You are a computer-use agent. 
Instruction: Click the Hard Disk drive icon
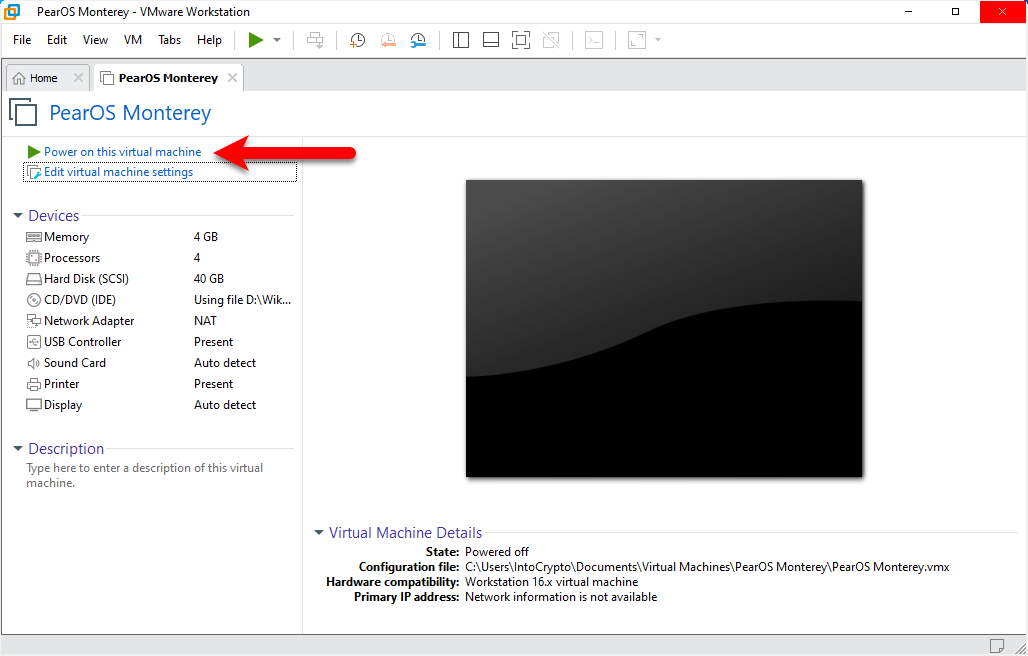pyautogui.click(x=33, y=279)
